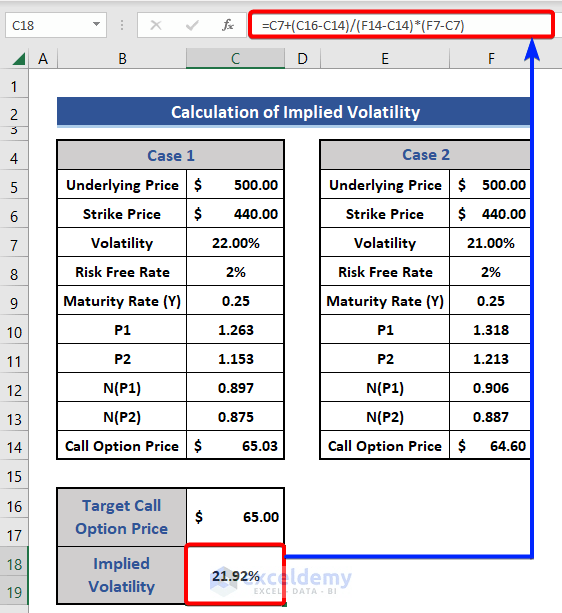The width and height of the screenshot is (562, 613).
Task: Click the Cancel (X) icon in formula bar
Action: (156, 25)
